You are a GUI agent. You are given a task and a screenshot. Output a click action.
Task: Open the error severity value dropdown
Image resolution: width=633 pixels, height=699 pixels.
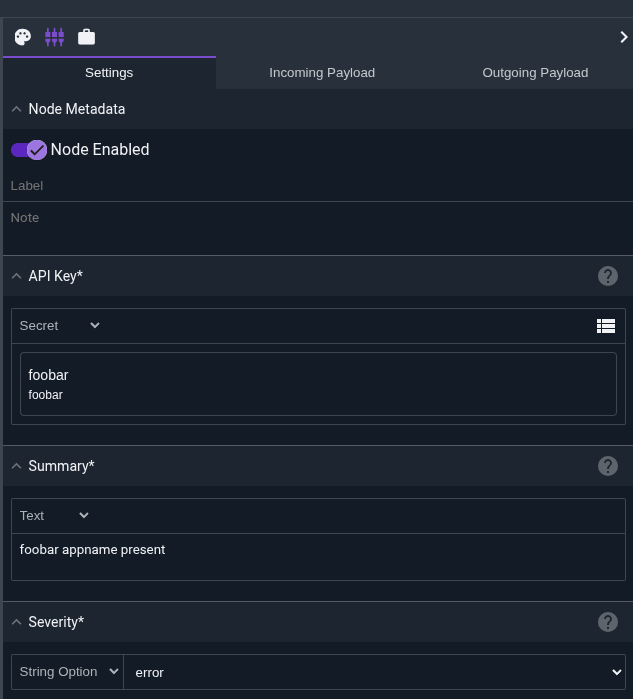coord(374,672)
